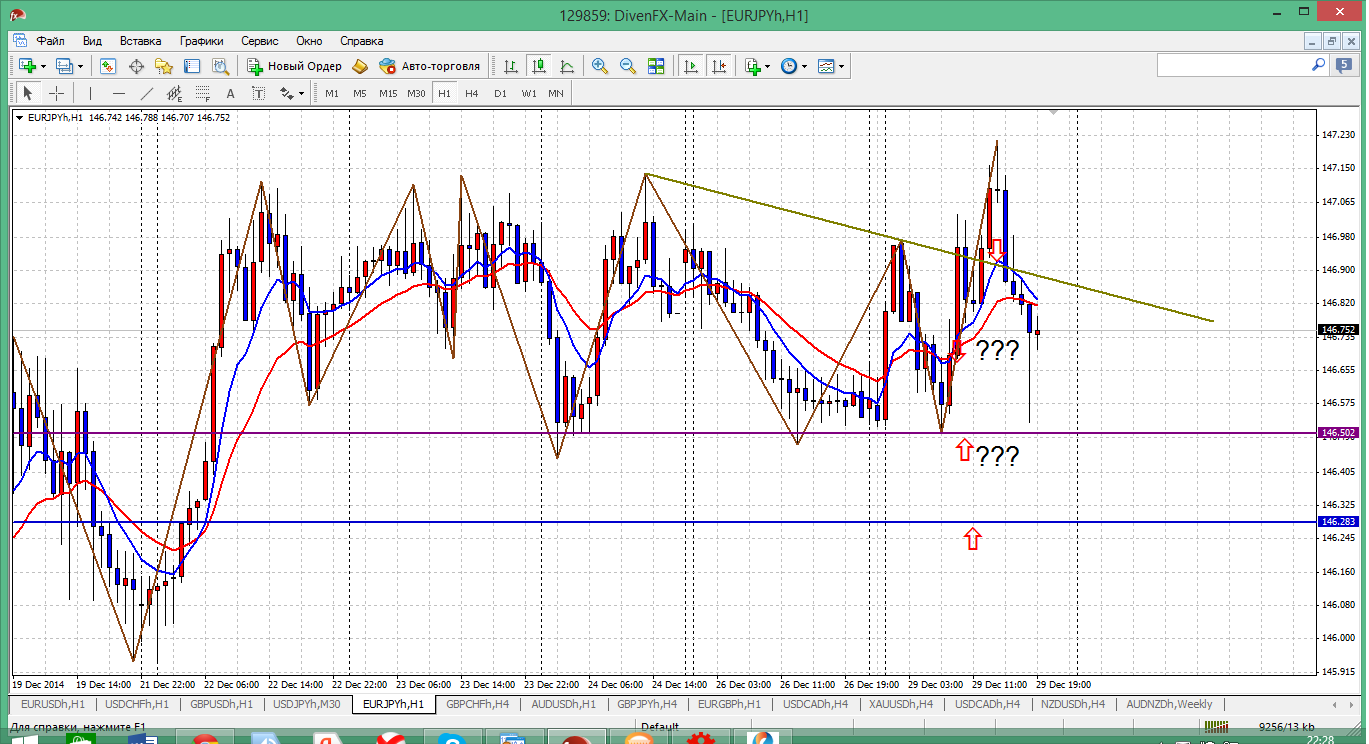Screen dimensions: 1369x744
Task: Toggle Chart Shift option
Action: click(x=718, y=66)
